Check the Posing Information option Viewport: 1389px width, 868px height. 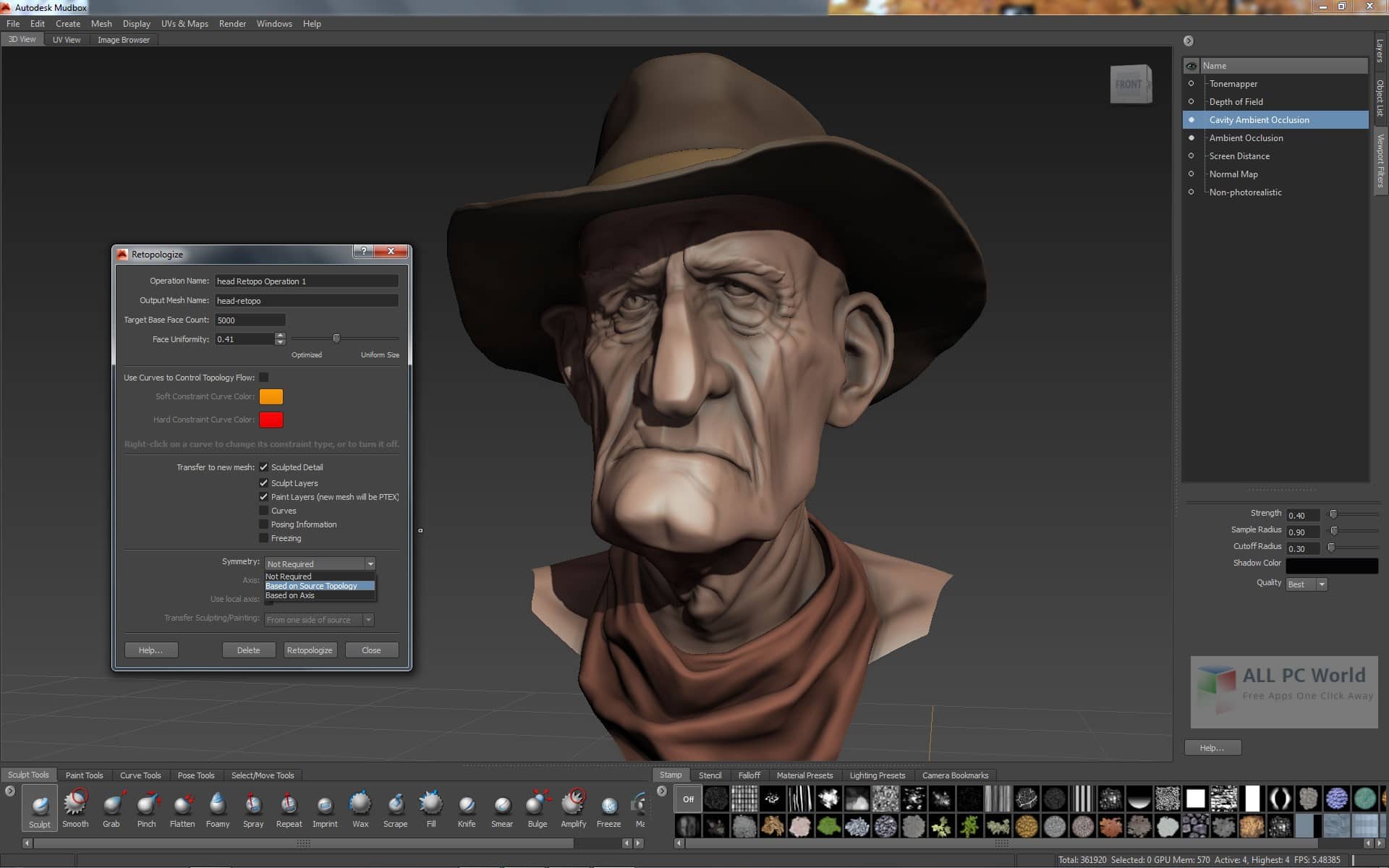(264, 524)
